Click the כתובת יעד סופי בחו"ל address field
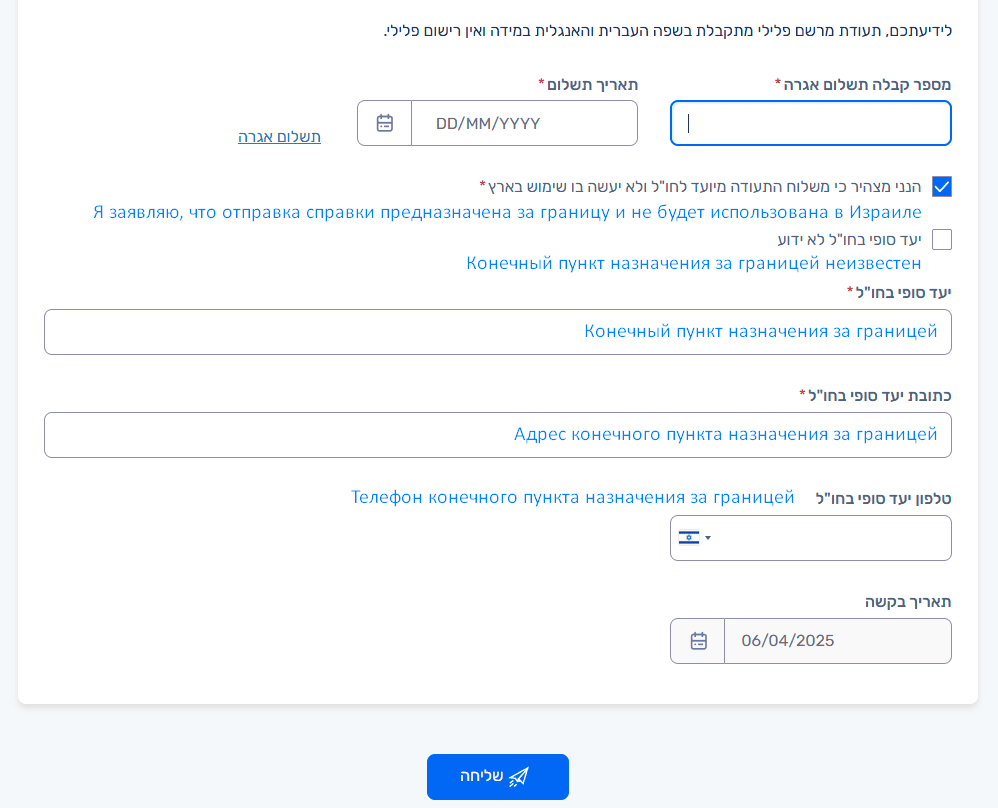Viewport: 998px width, 808px height. (x=497, y=435)
